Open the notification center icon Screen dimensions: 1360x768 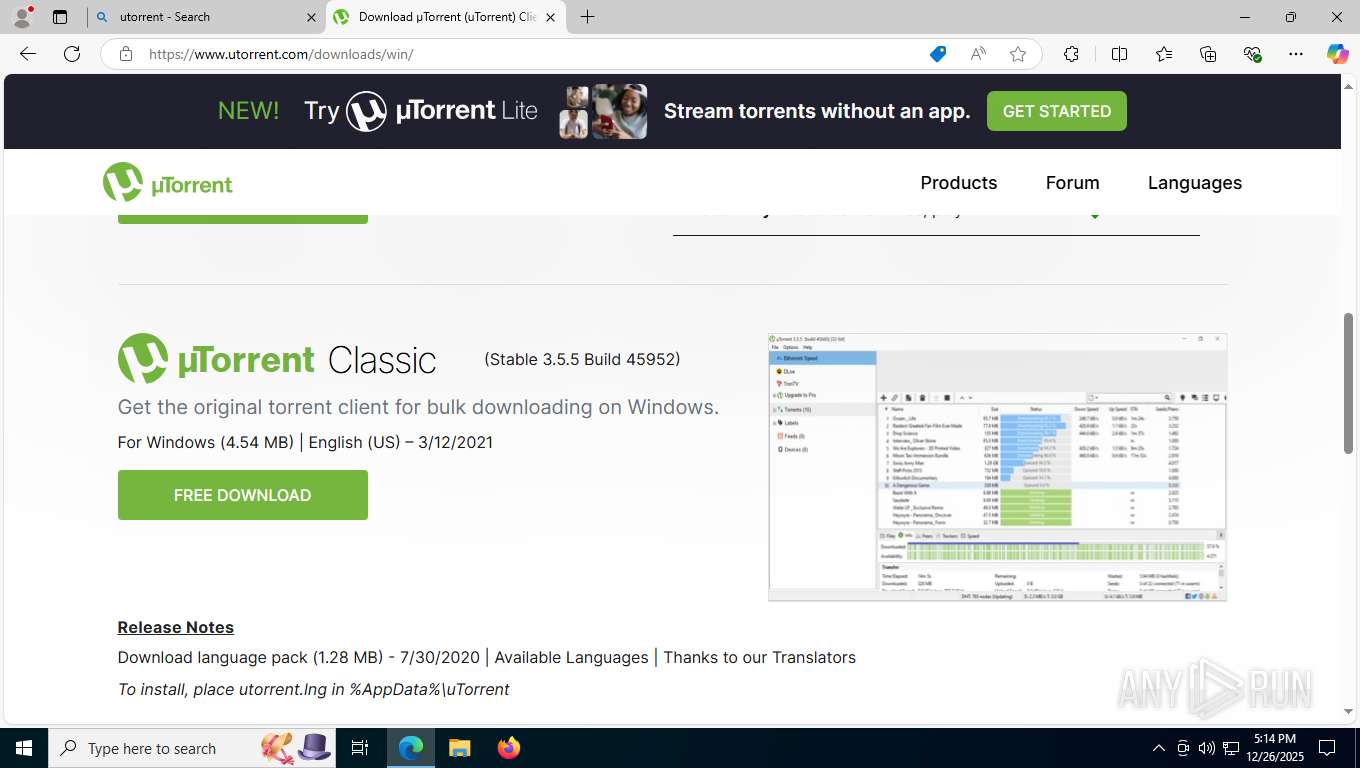point(1327,748)
